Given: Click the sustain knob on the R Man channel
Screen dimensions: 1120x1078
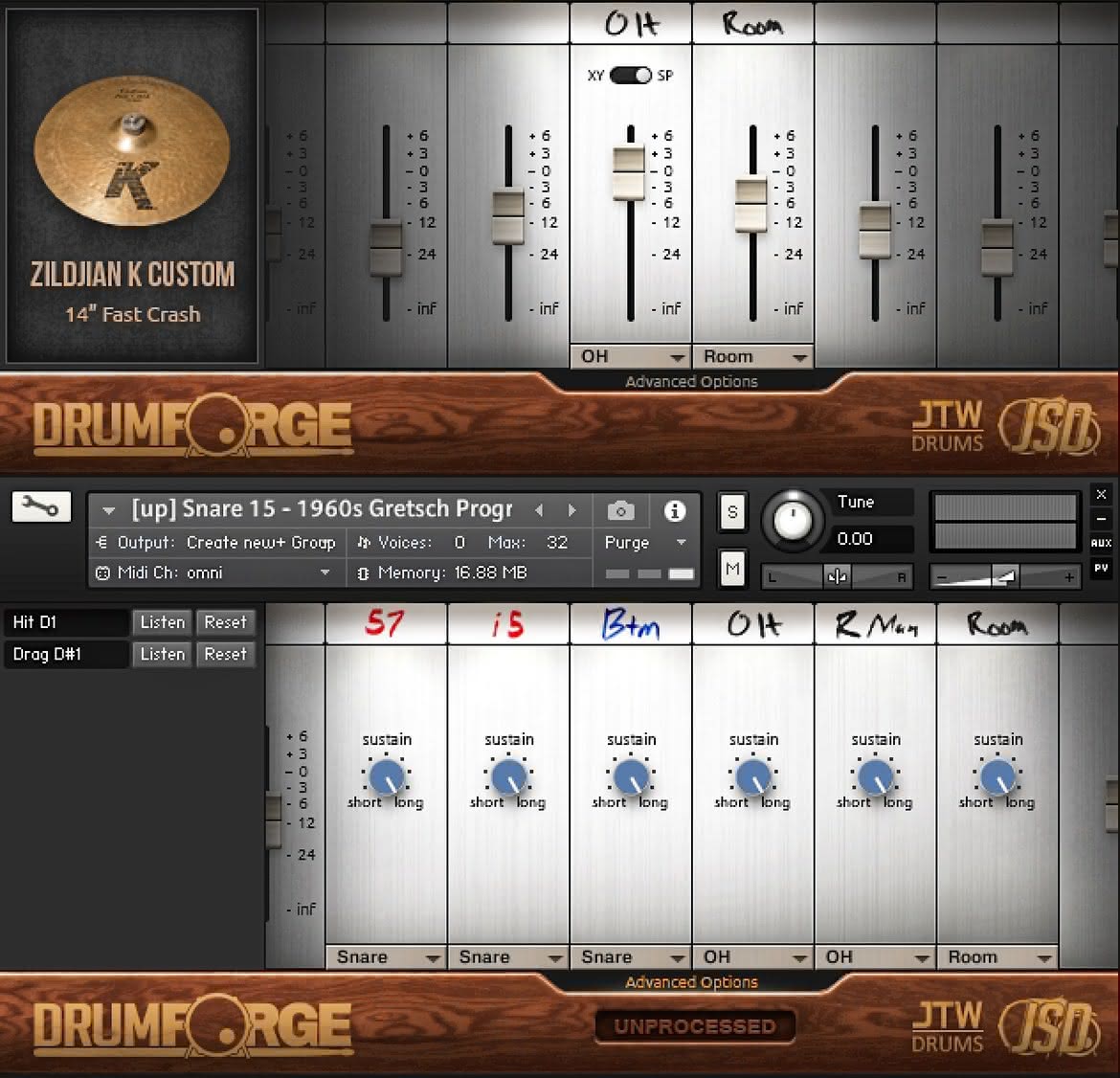Looking at the screenshot, I should click(x=876, y=777).
